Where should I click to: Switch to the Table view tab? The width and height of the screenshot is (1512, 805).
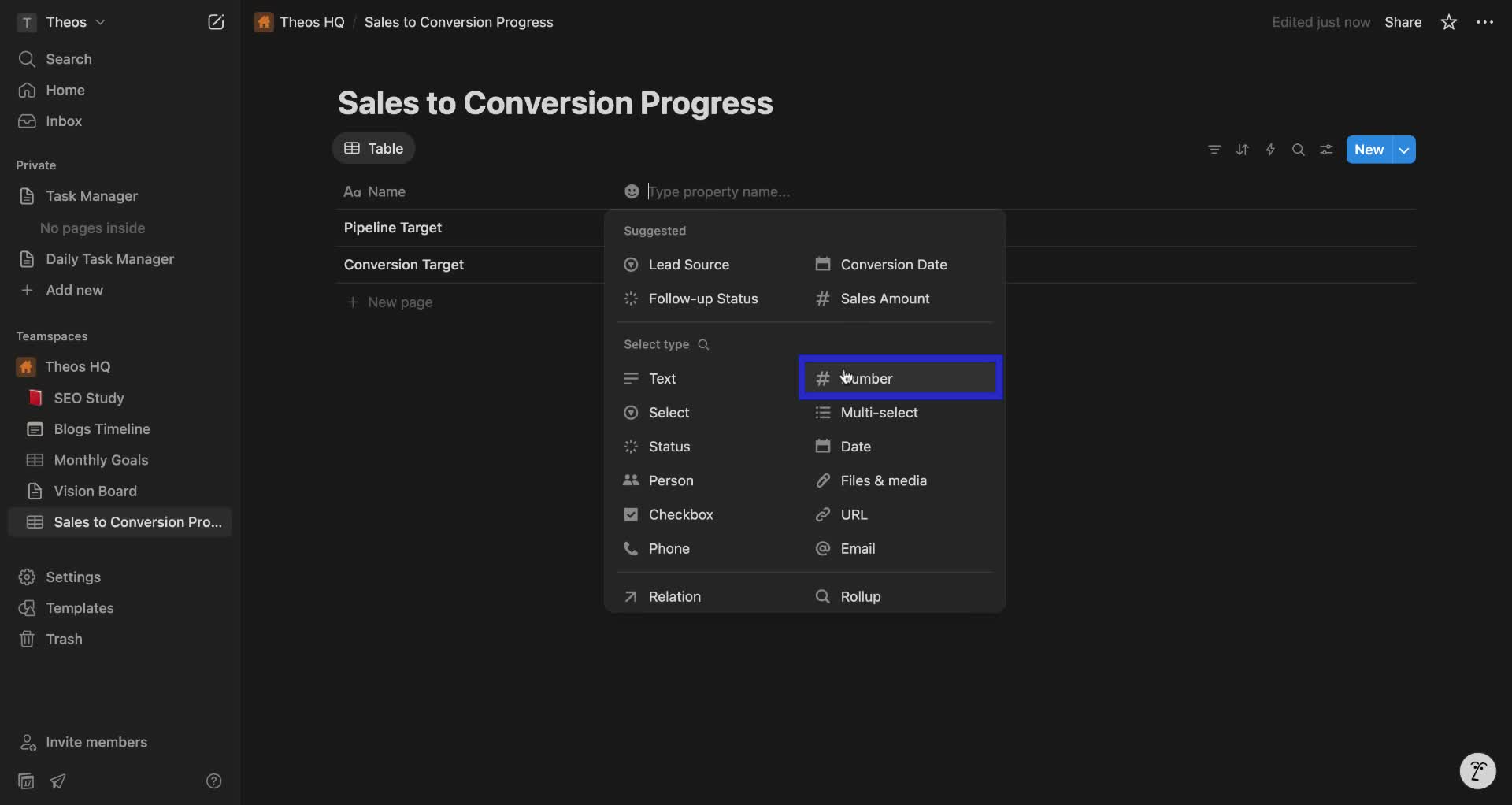(373, 148)
